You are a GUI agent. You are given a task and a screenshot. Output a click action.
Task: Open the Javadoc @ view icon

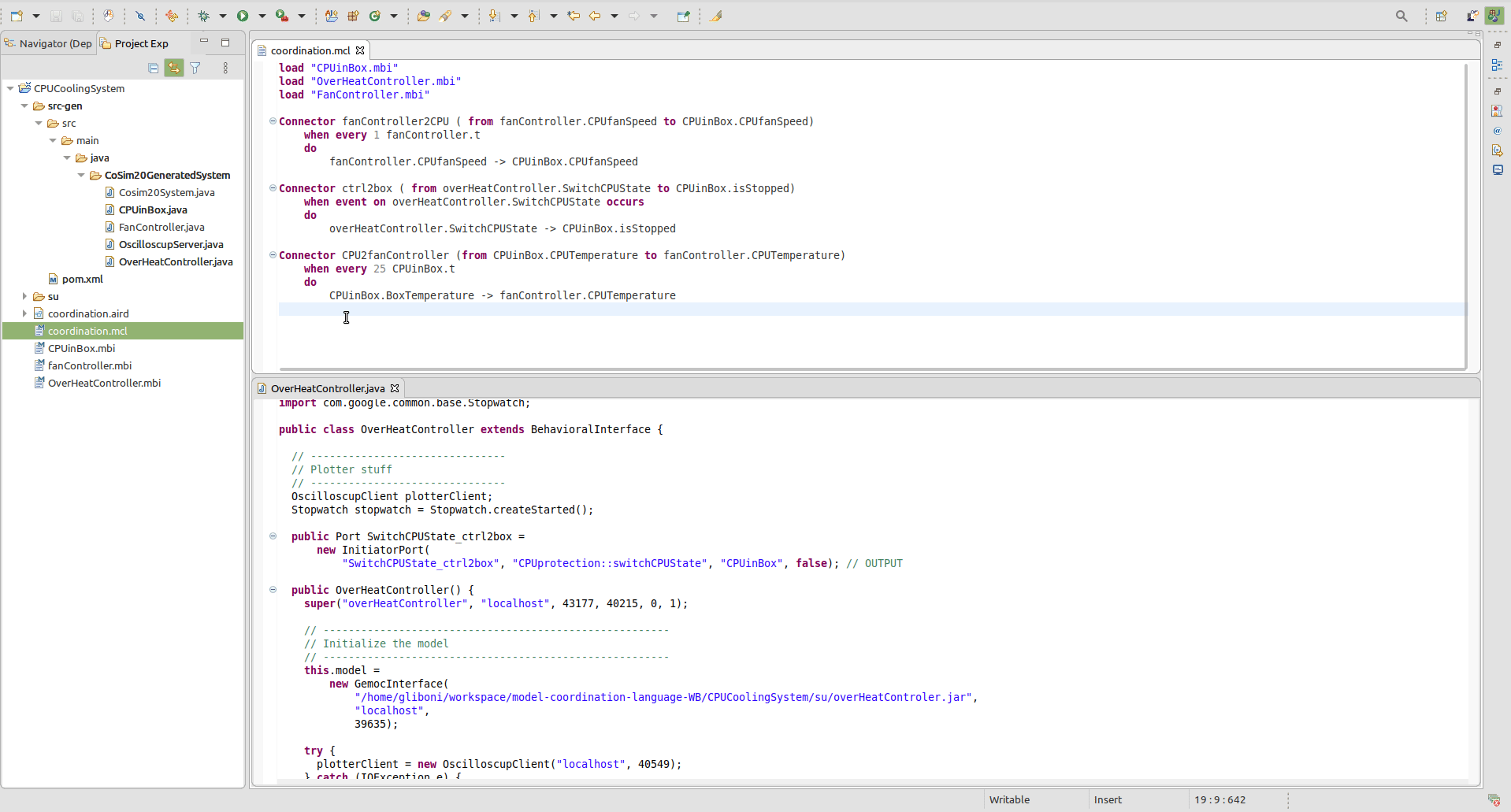click(1497, 131)
